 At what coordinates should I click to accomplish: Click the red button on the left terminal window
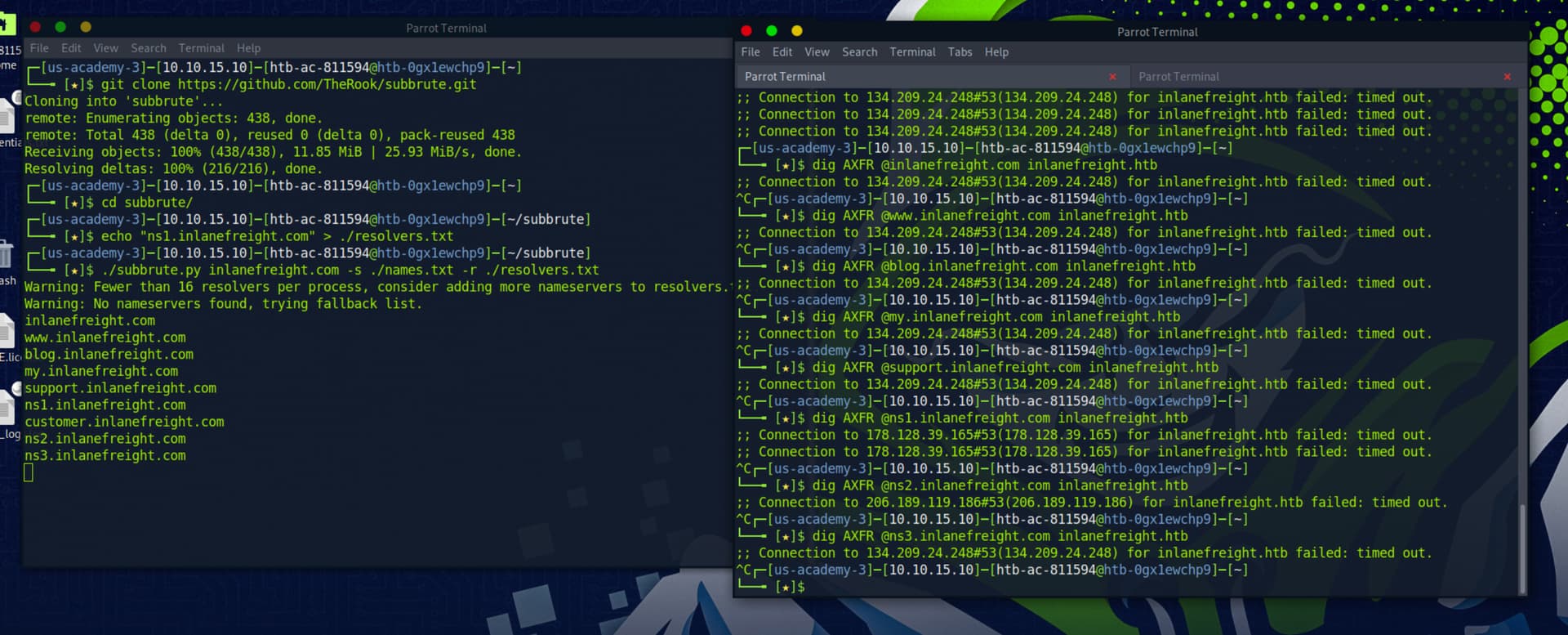click(35, 27)
